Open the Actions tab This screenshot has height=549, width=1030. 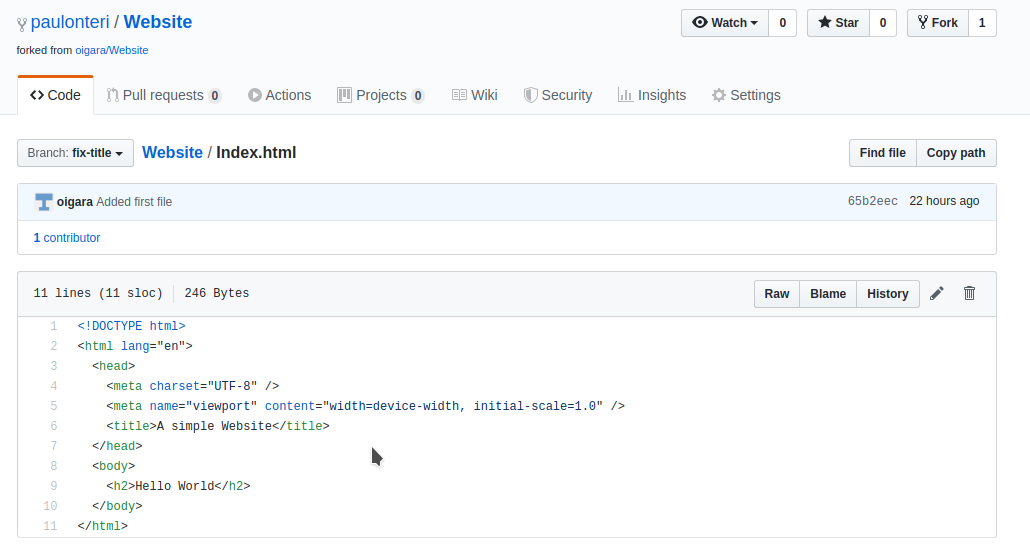pyautogui.click(x=279, y=95)
